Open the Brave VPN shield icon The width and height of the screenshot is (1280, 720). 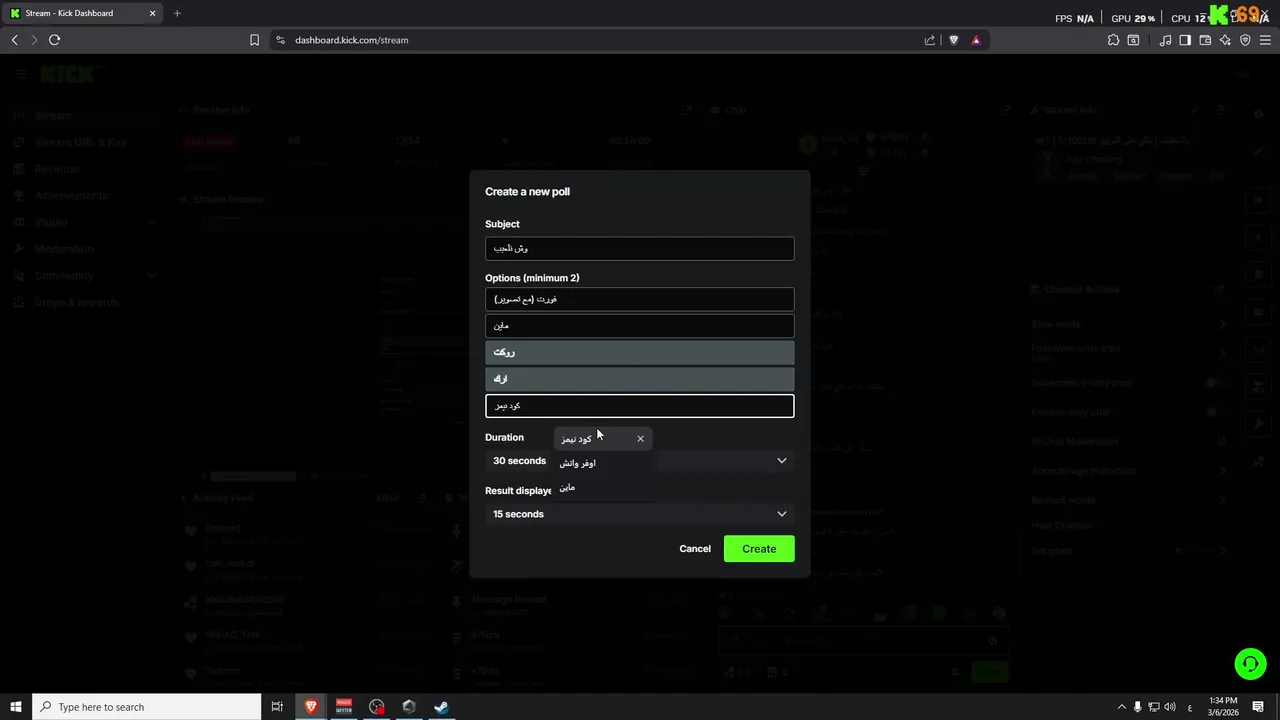[1245, 40]
